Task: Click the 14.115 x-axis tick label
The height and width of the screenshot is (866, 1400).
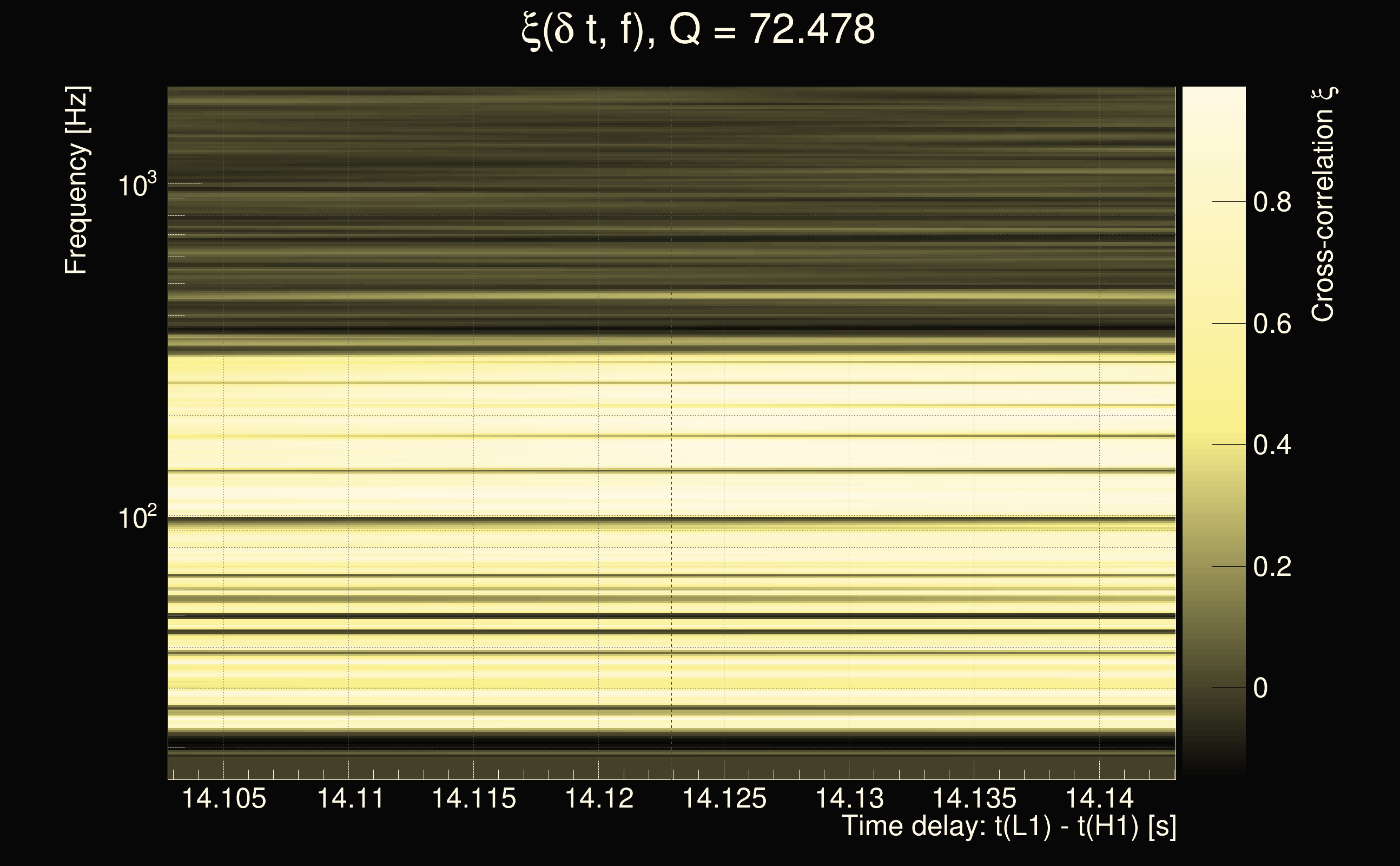Action: tap(474, 798)
